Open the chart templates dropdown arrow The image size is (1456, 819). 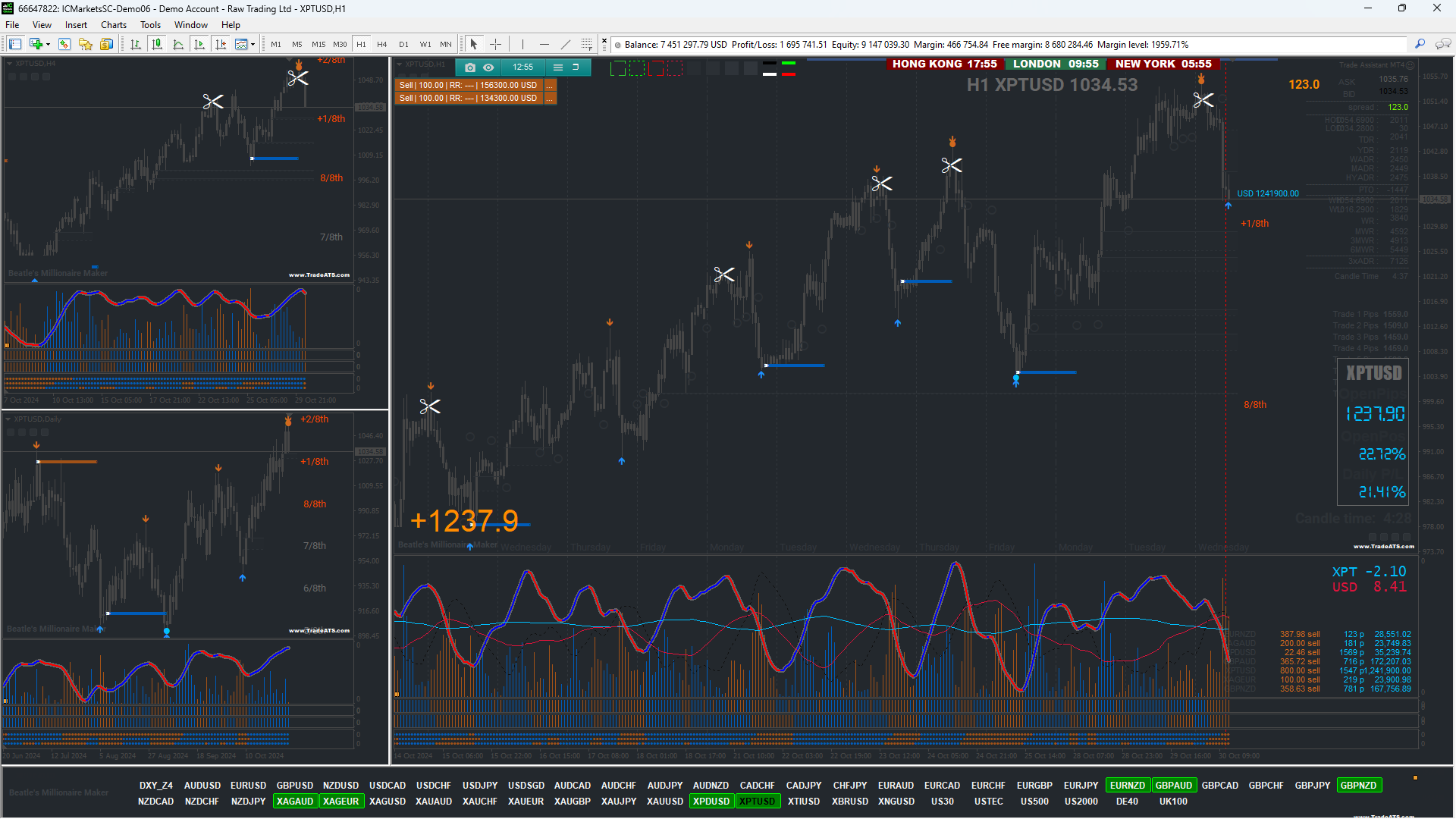(253, 45)
